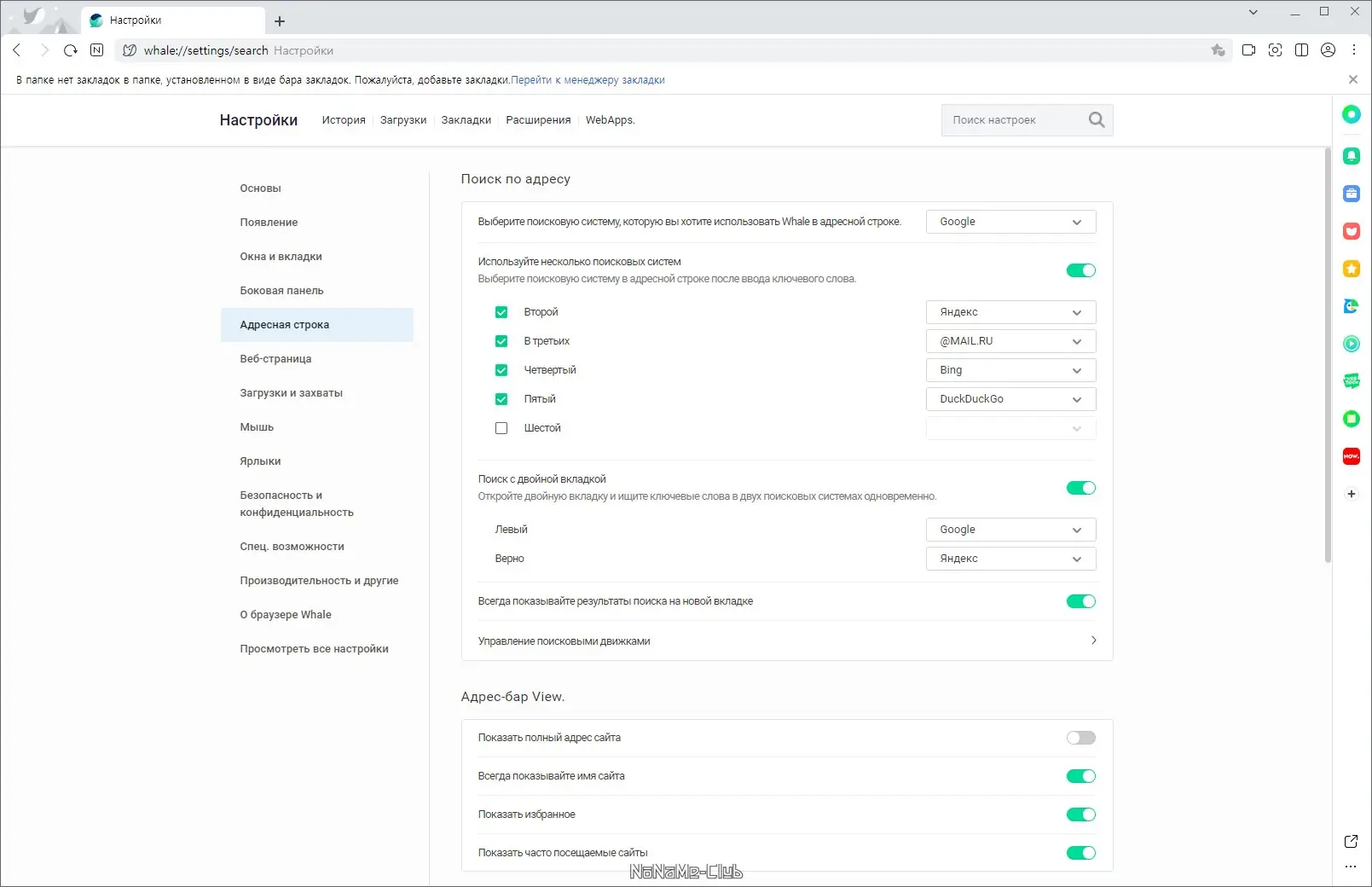The width and height of the screenshot is (1372, 887).
Task: Click the magnifier icon in settings search
Action: point(1097,120)
